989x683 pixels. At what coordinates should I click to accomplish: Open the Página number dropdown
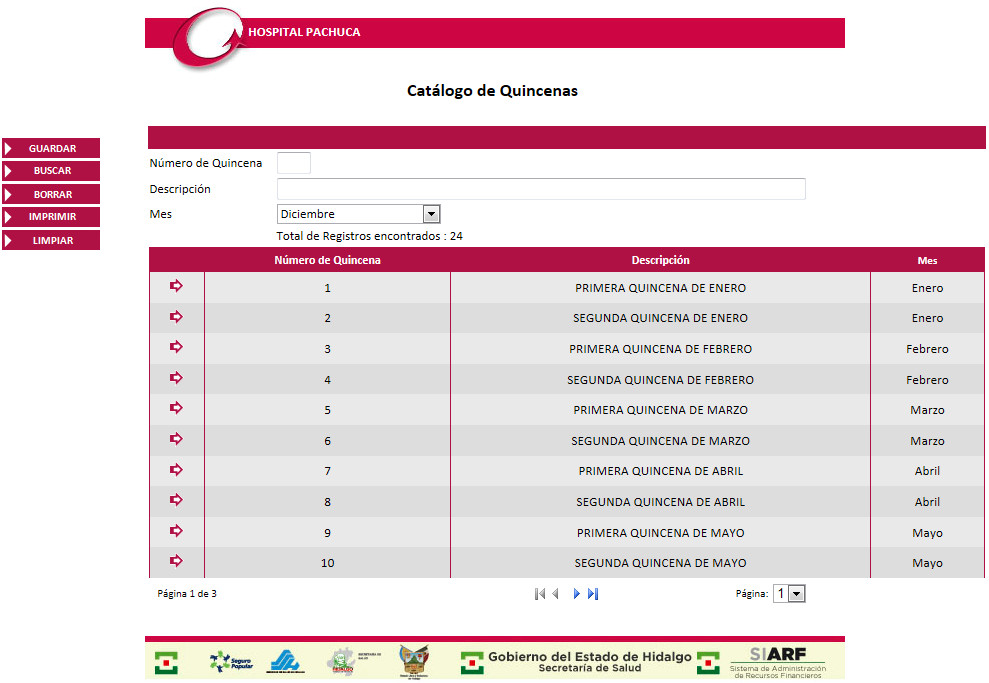pyautogui.click(x=789, y=593)
